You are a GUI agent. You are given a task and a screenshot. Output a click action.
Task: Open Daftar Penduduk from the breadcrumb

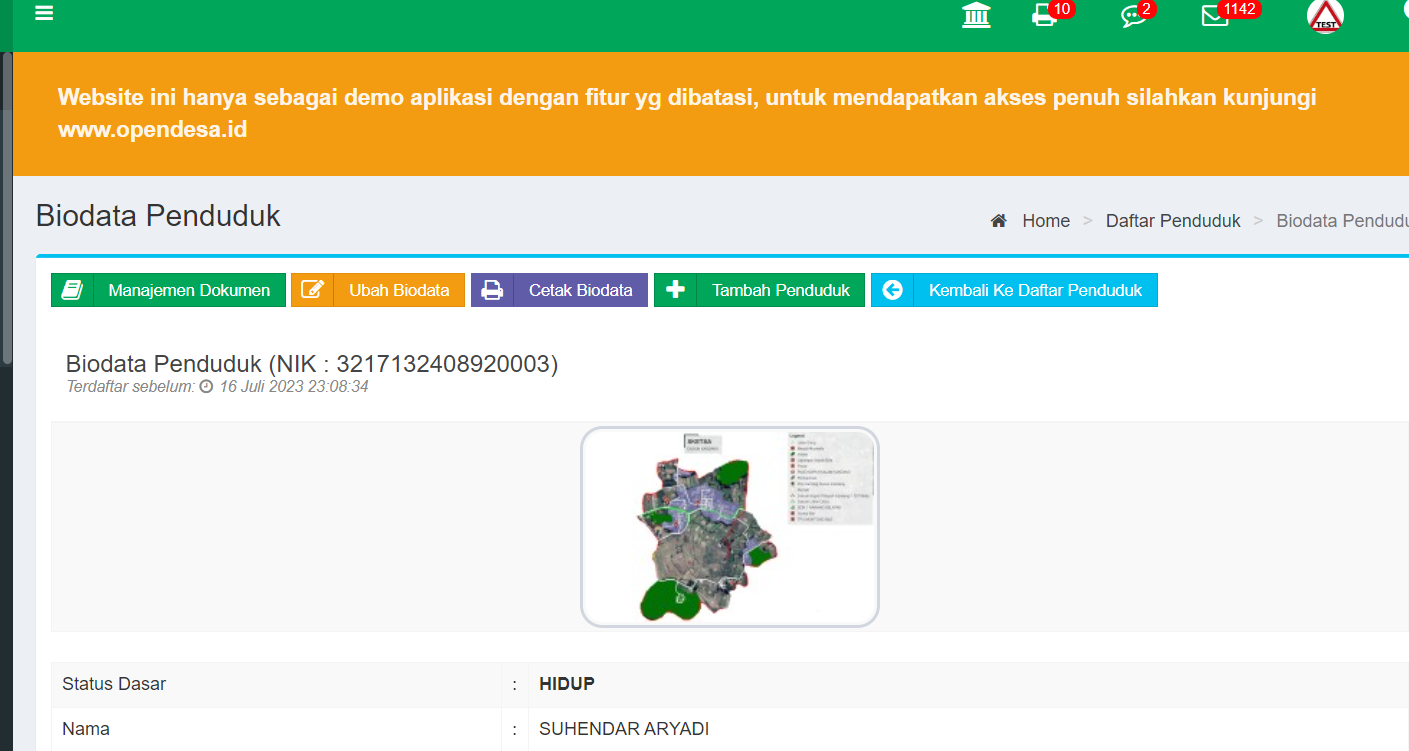(x=1172, y=220)
